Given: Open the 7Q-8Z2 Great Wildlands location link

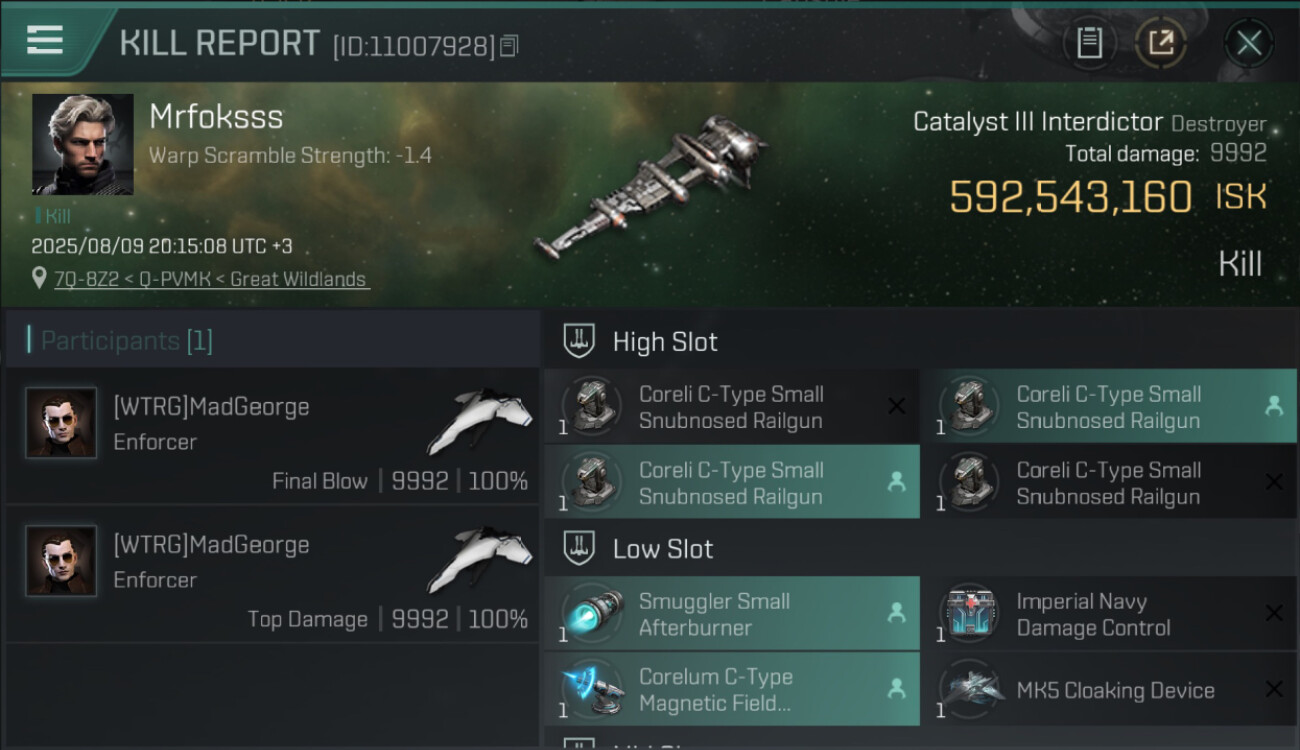Looking at the screenshot, I should 210,279.
